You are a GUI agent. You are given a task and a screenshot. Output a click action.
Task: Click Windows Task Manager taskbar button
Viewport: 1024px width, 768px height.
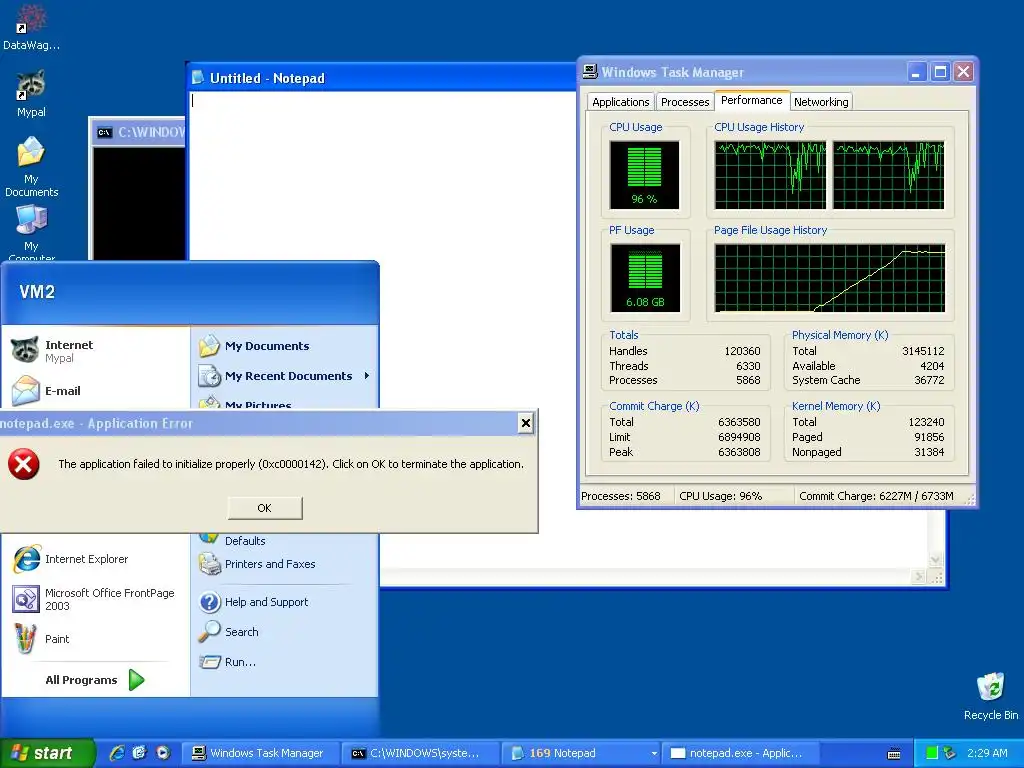click(259, 753)
